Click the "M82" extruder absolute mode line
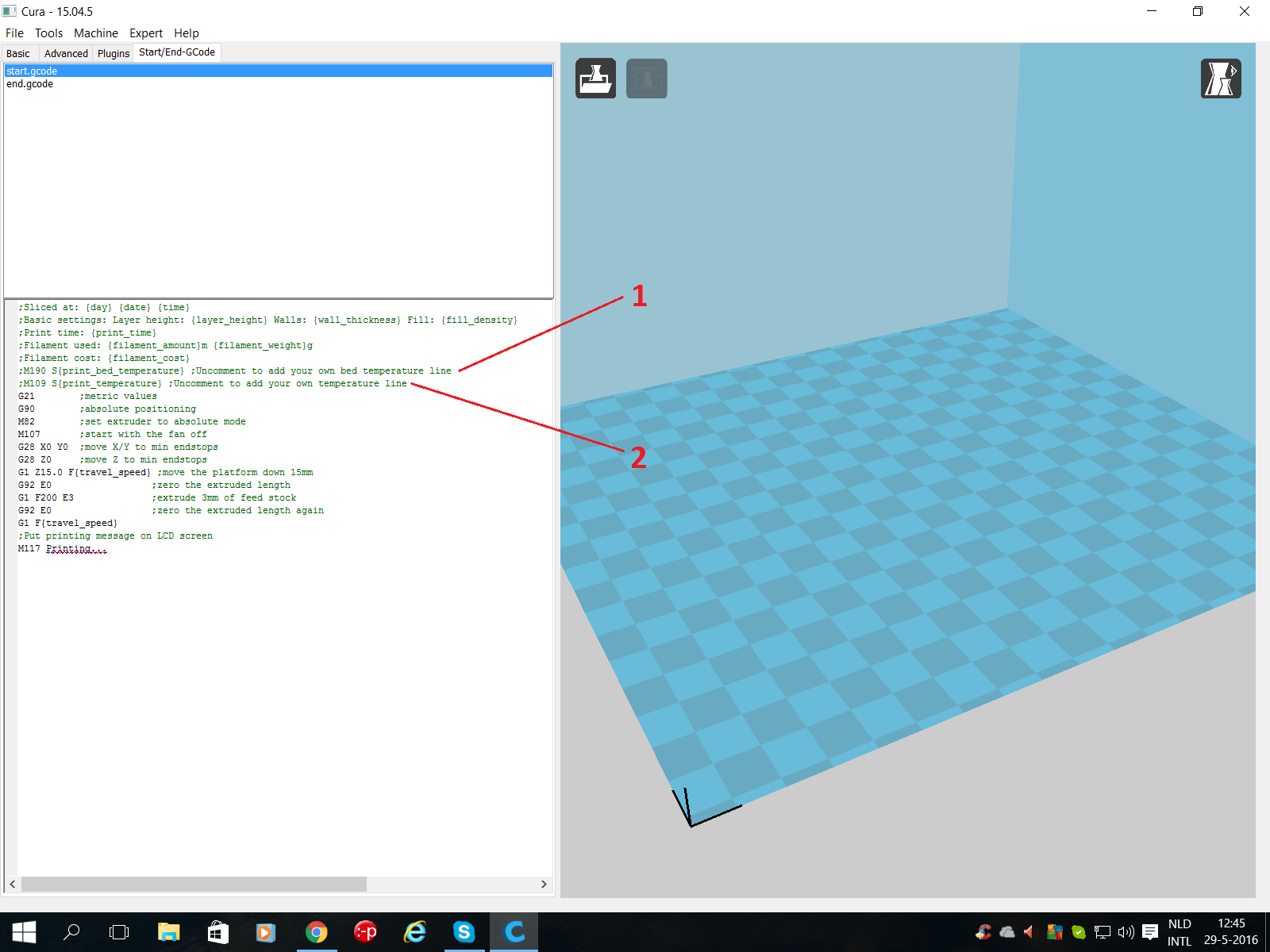 point(132,421)
